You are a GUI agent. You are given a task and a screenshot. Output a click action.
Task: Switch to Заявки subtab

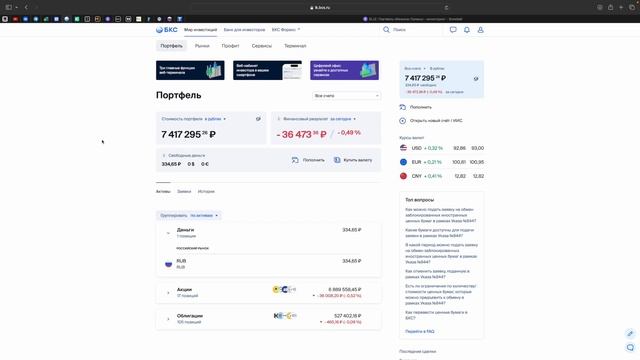184,191
